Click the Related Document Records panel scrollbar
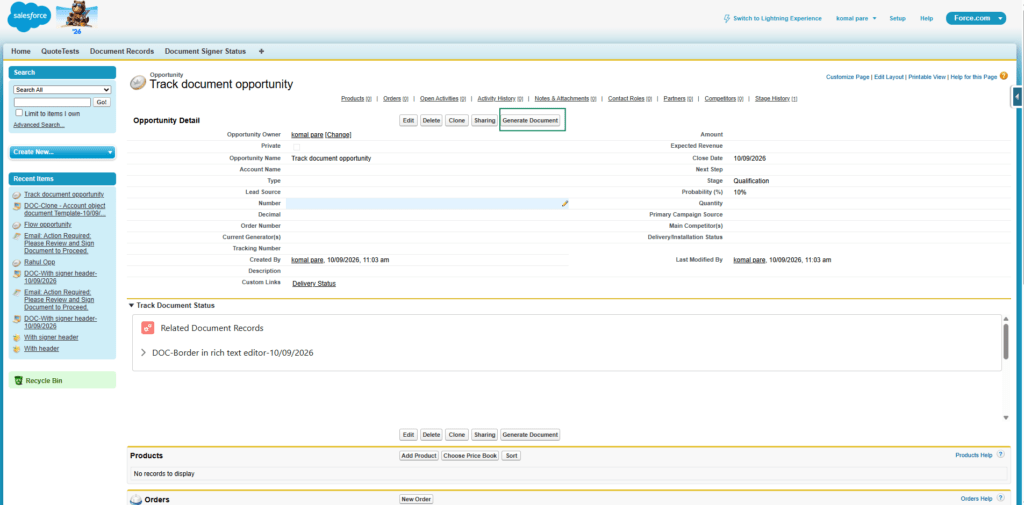 point(1006,340)
